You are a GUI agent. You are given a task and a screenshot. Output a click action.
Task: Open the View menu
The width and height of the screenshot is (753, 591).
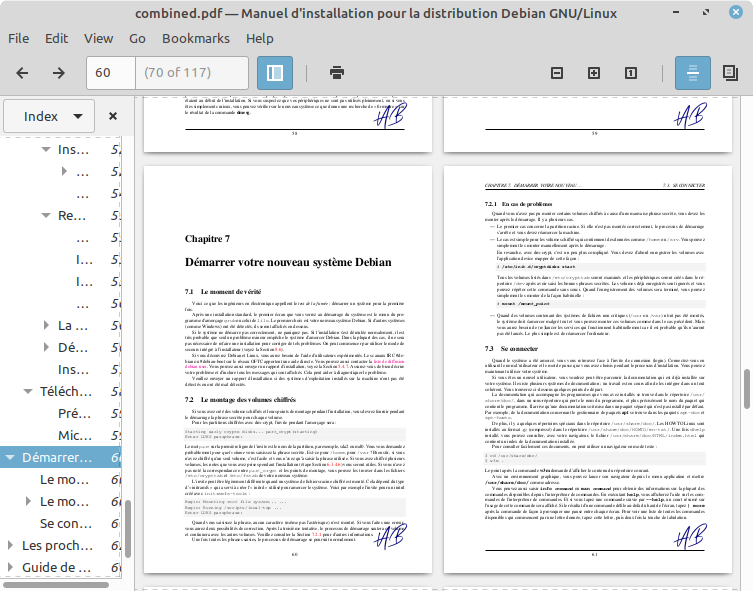click(x=98, y=38)
